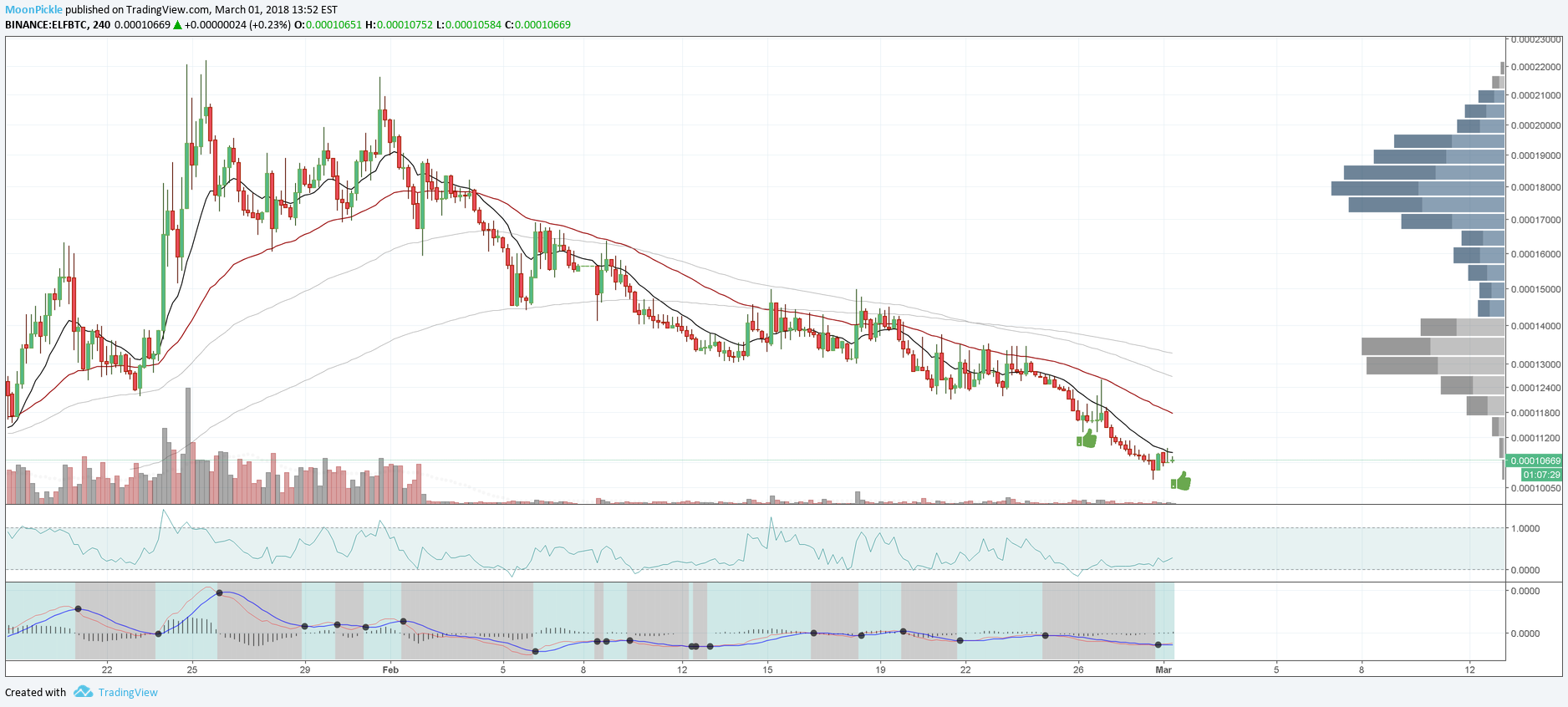Click the 0.00012400 price axis label
Screen dimensions: 1568x707
tap(1535, 388)
